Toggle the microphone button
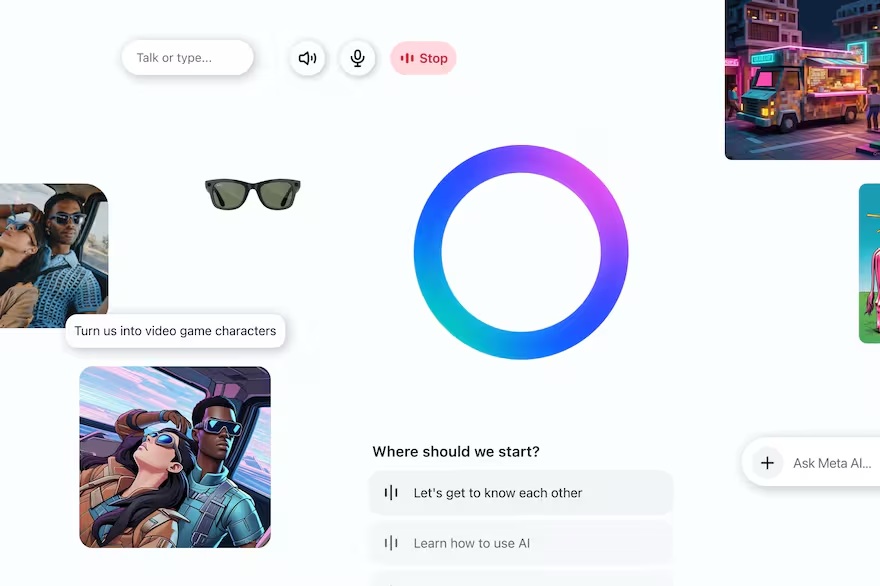Image resolution: width=880 pixels, height=586 pixels. [357, 58]
